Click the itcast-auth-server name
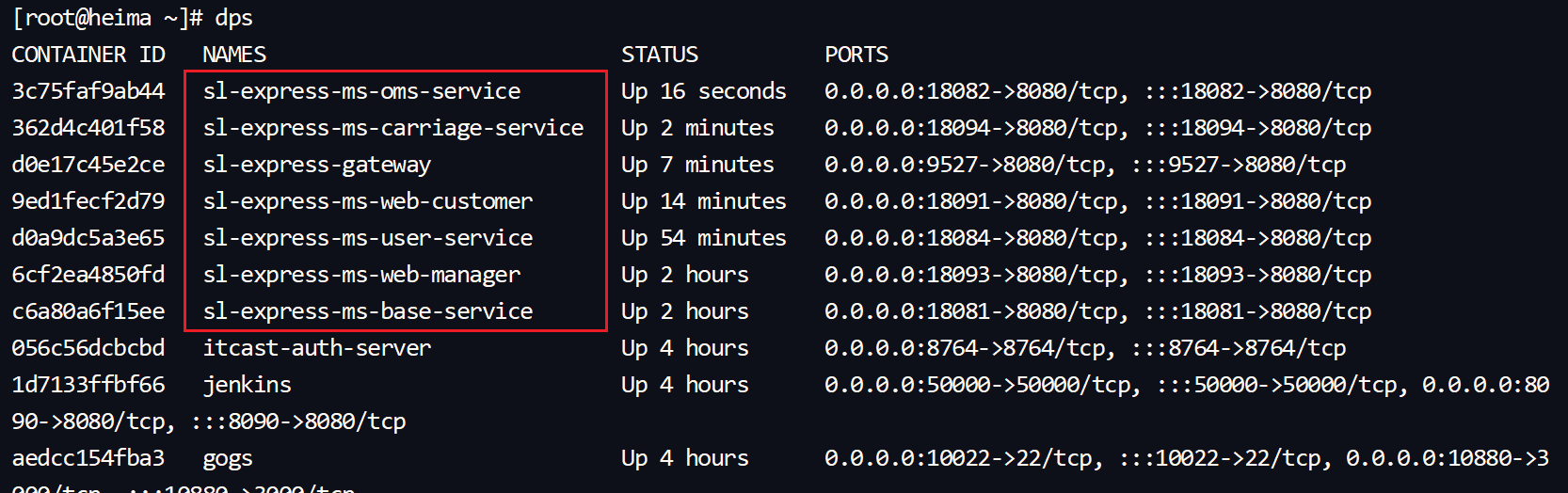This screenshot has height=493, width=1568. pos(317,348)
